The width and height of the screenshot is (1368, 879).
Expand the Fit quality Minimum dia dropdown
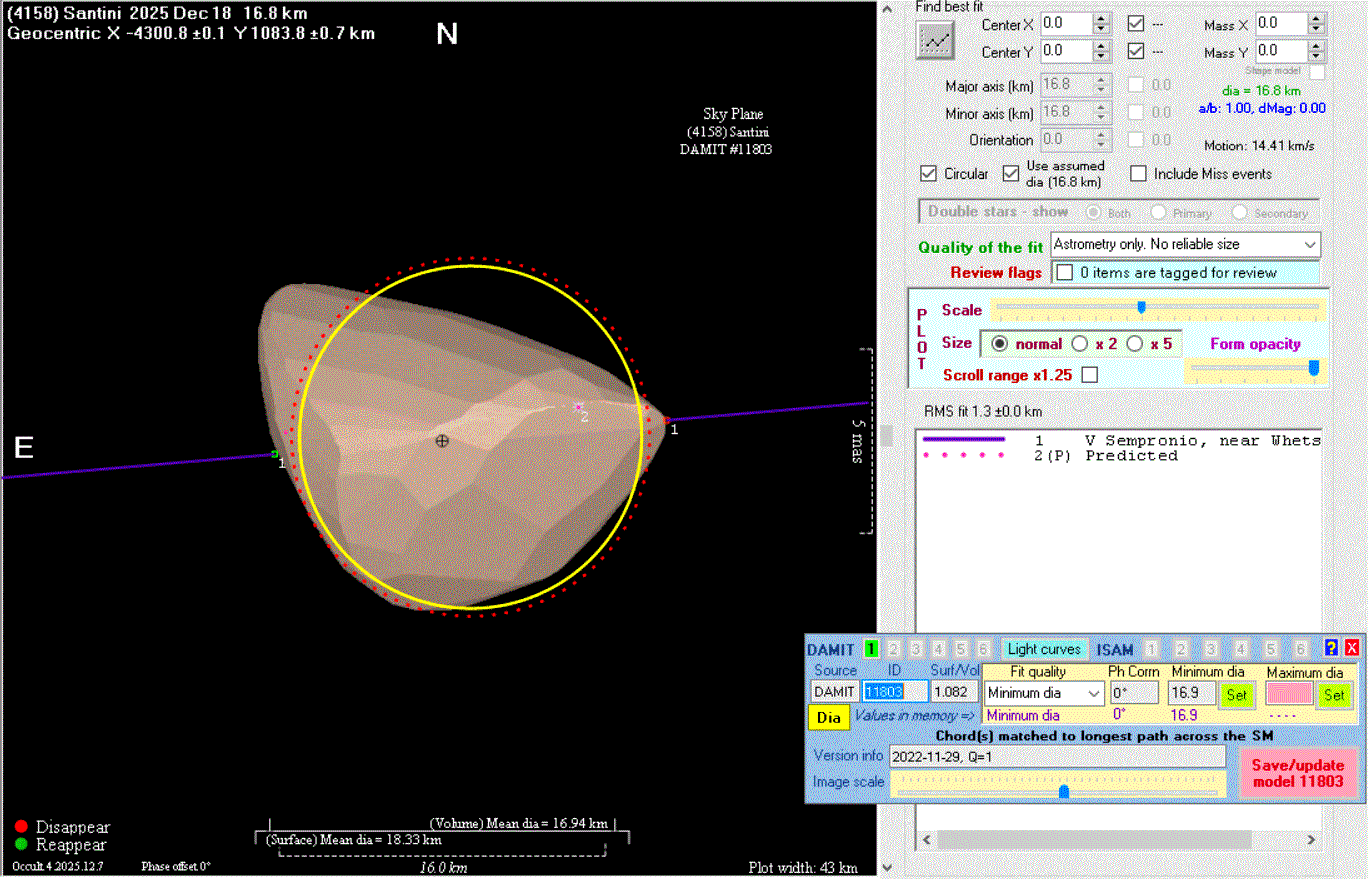point(1094,693)
